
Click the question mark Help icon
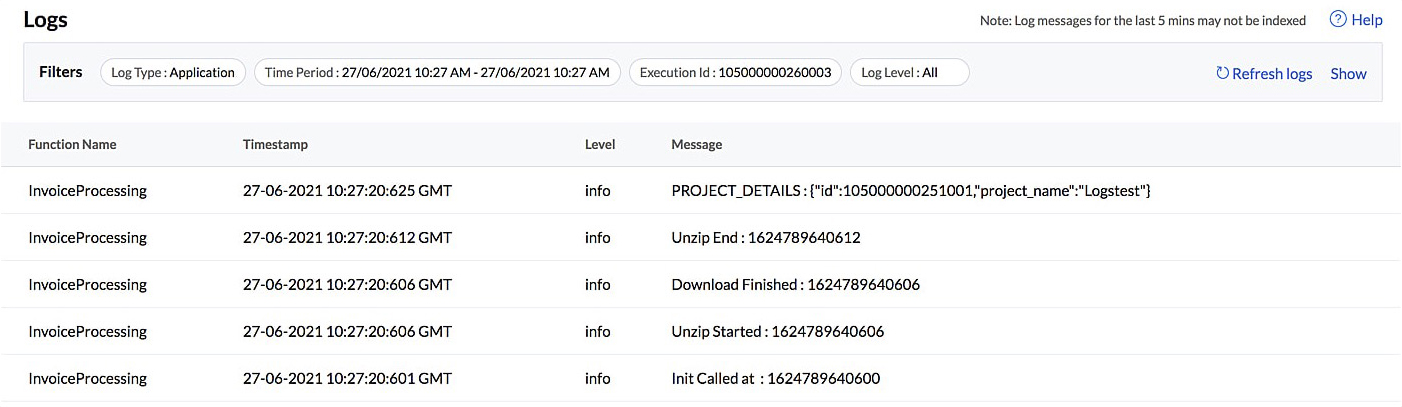(1338, 20)
